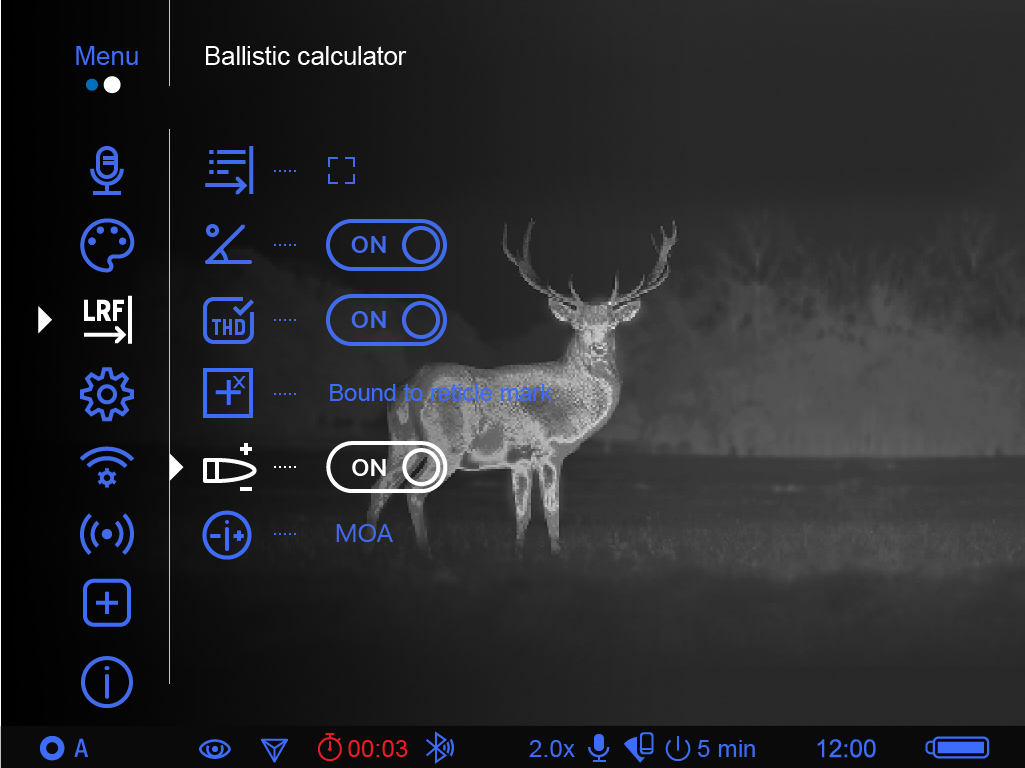
Task: Toggle the THD ON switch
Action: [386, 320]
